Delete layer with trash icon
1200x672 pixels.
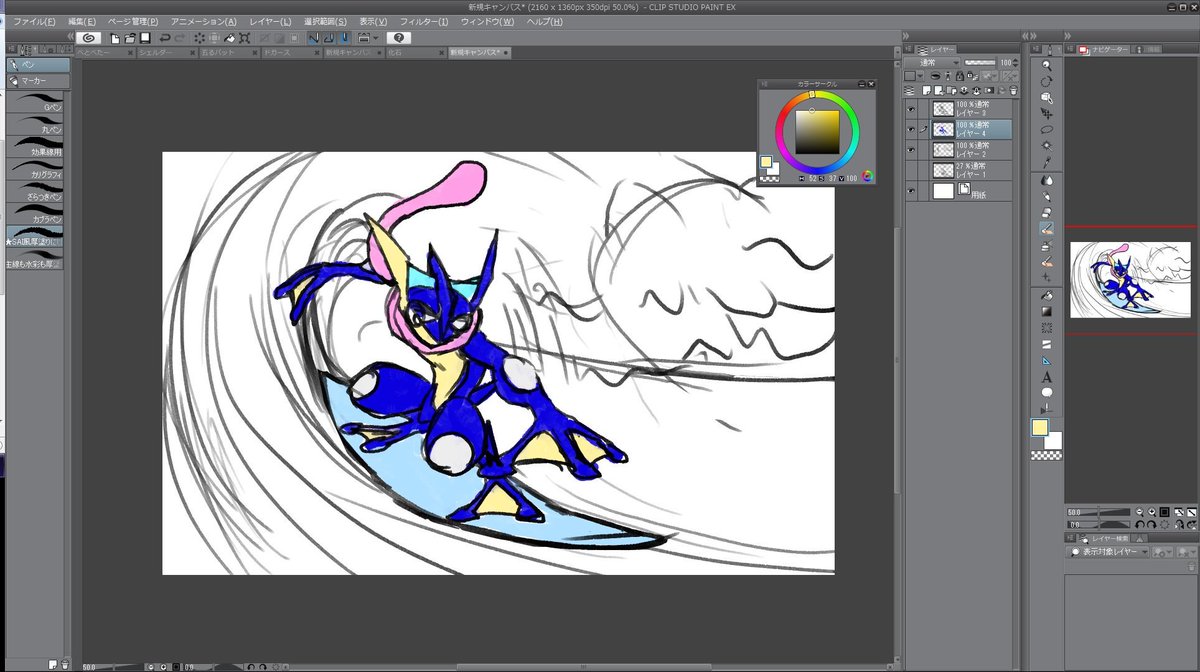coord(1013,89)
